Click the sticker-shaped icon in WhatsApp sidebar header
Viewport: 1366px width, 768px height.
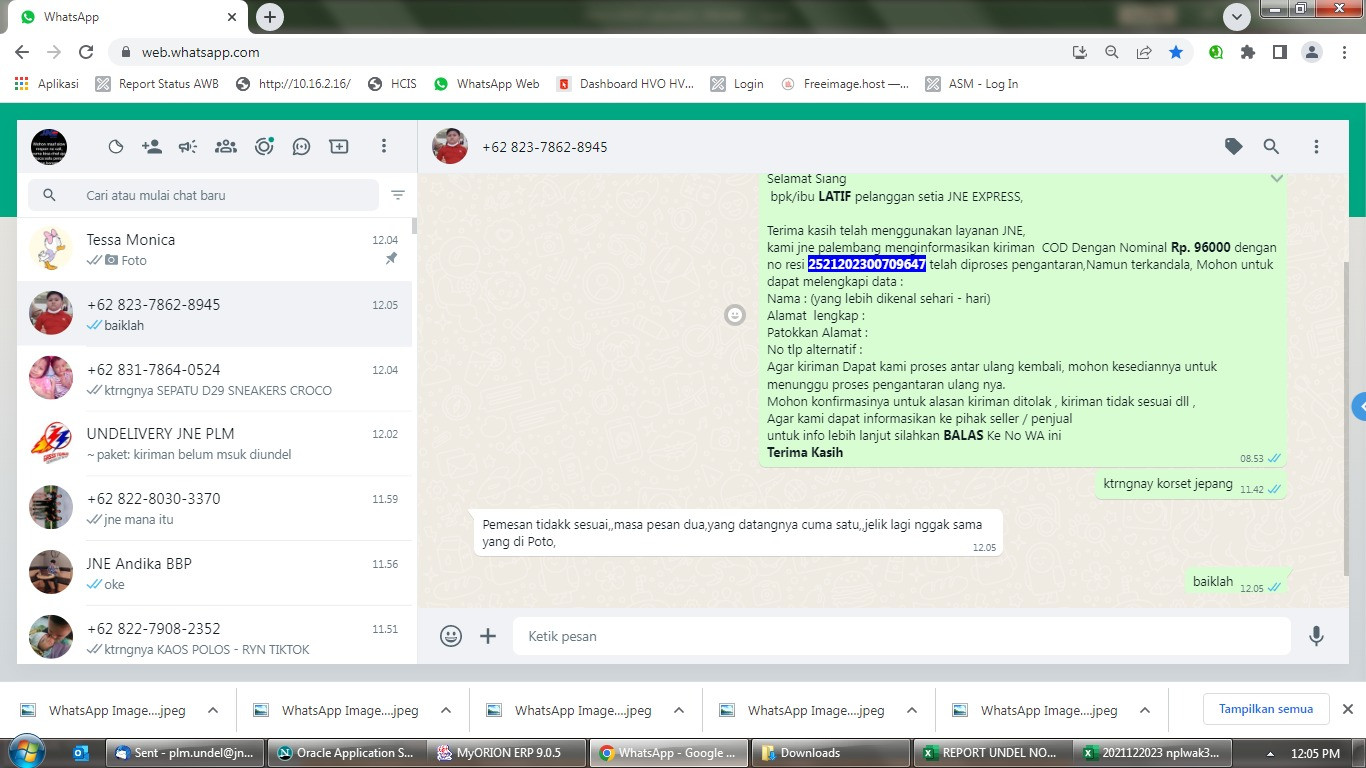(116, 147)
